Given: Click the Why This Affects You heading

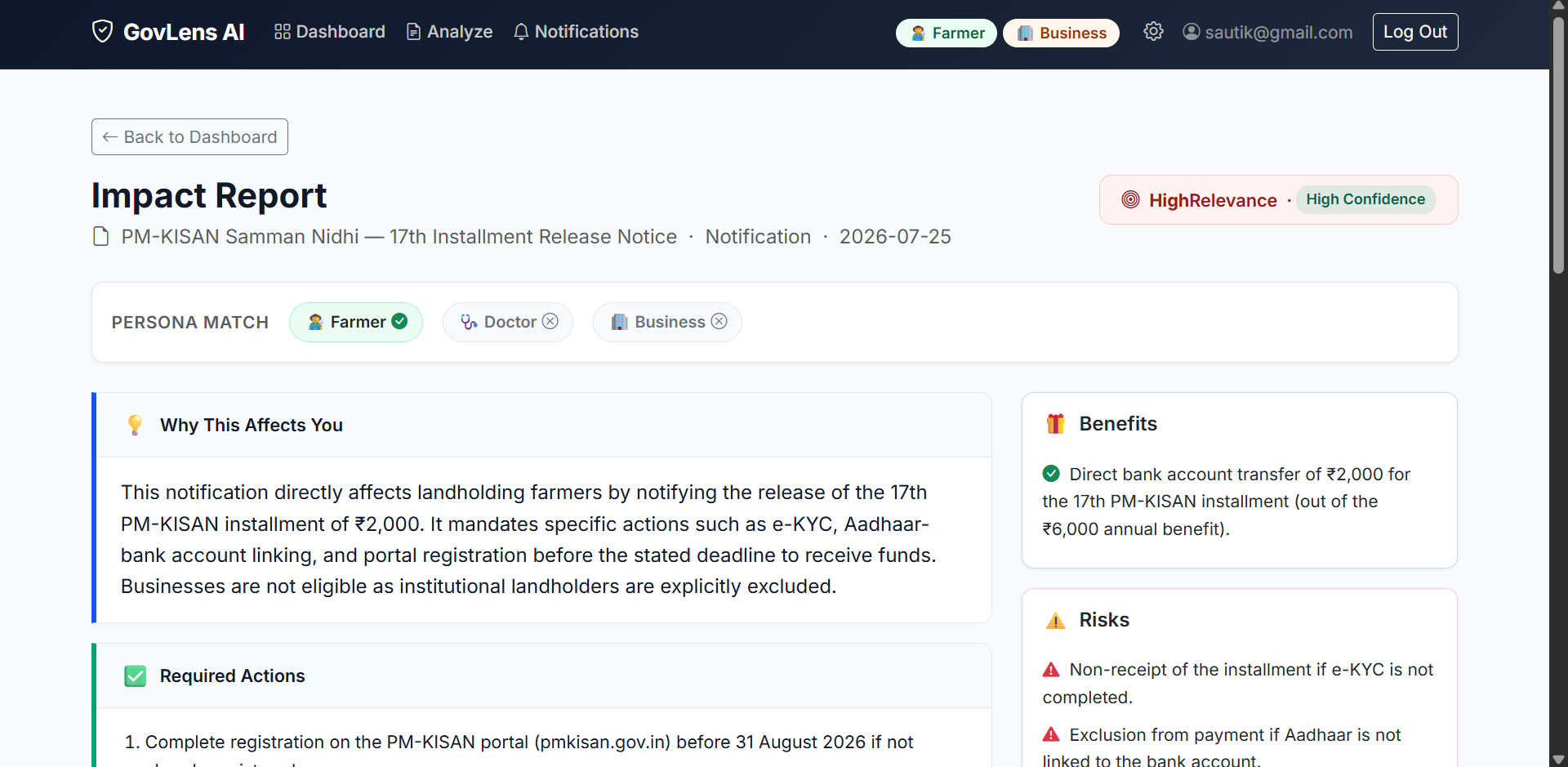Looking at the screenshot, I should pyautogui.click(x=252, y=425).
